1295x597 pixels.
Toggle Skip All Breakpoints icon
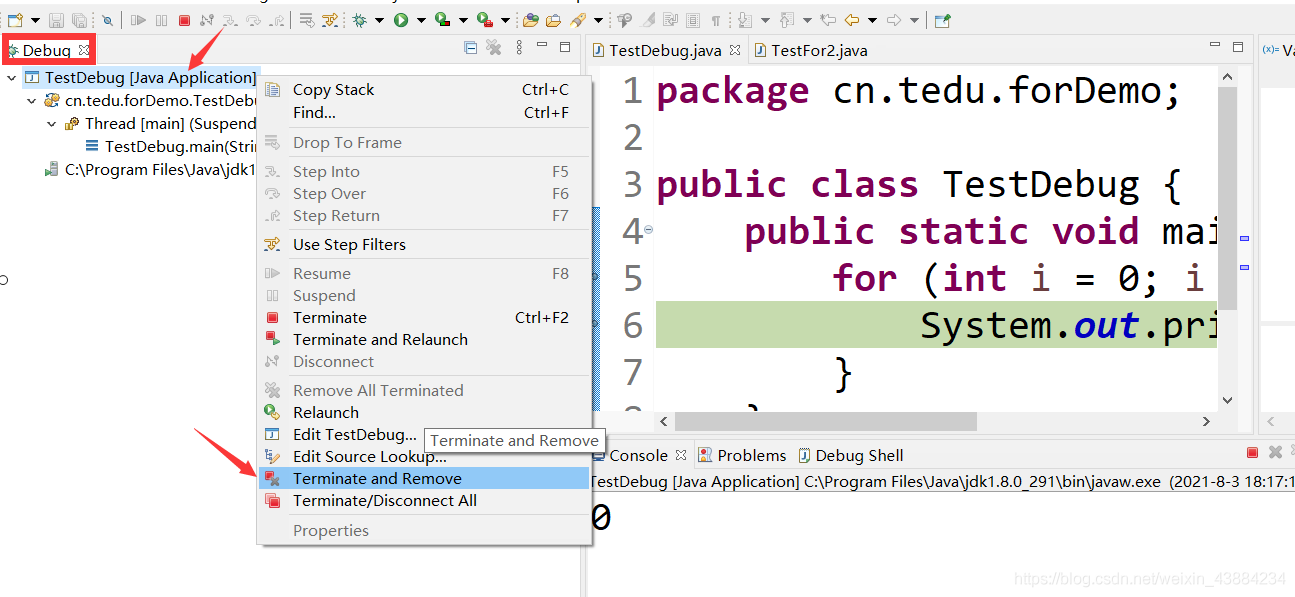pos(107,20)
